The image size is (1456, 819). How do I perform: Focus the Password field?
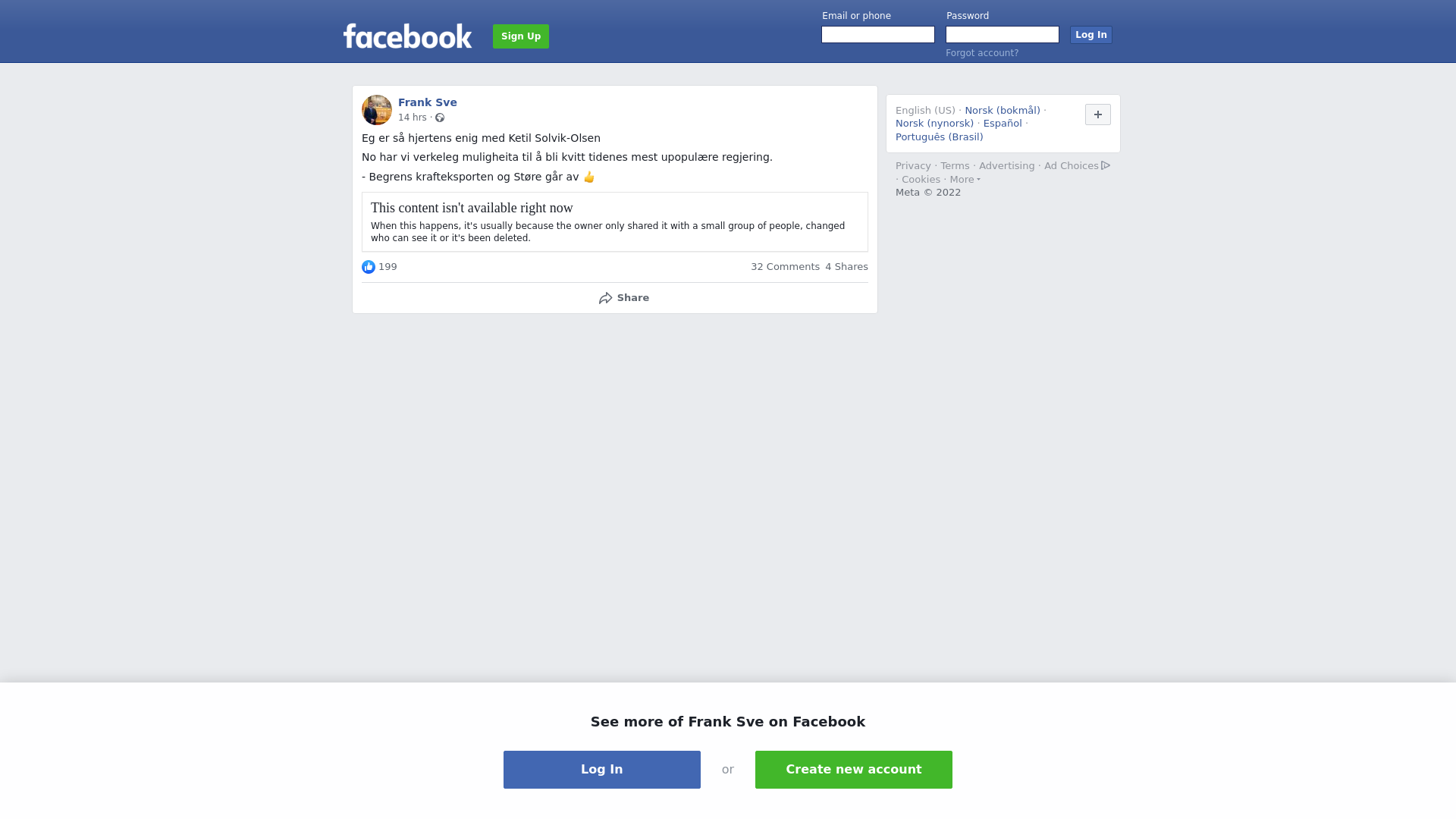coord(1003,35)
